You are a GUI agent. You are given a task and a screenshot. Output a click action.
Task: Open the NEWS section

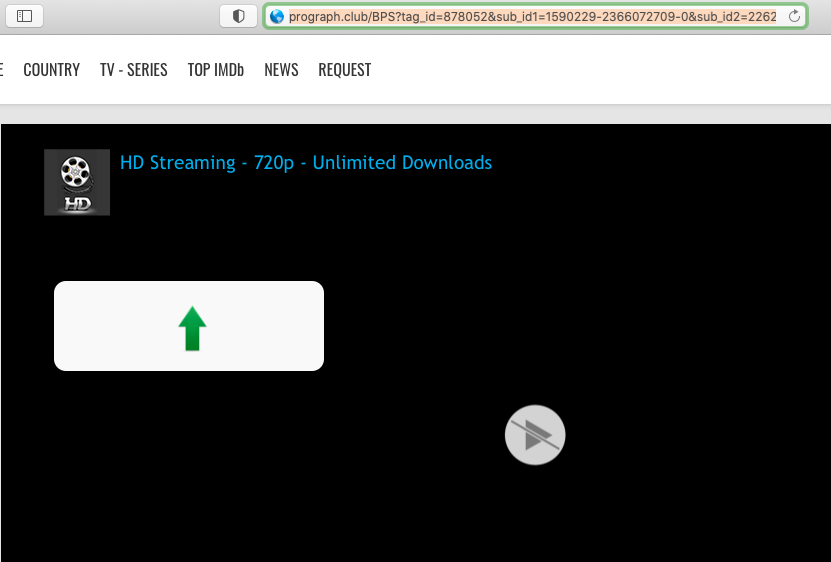click(281, 70)
